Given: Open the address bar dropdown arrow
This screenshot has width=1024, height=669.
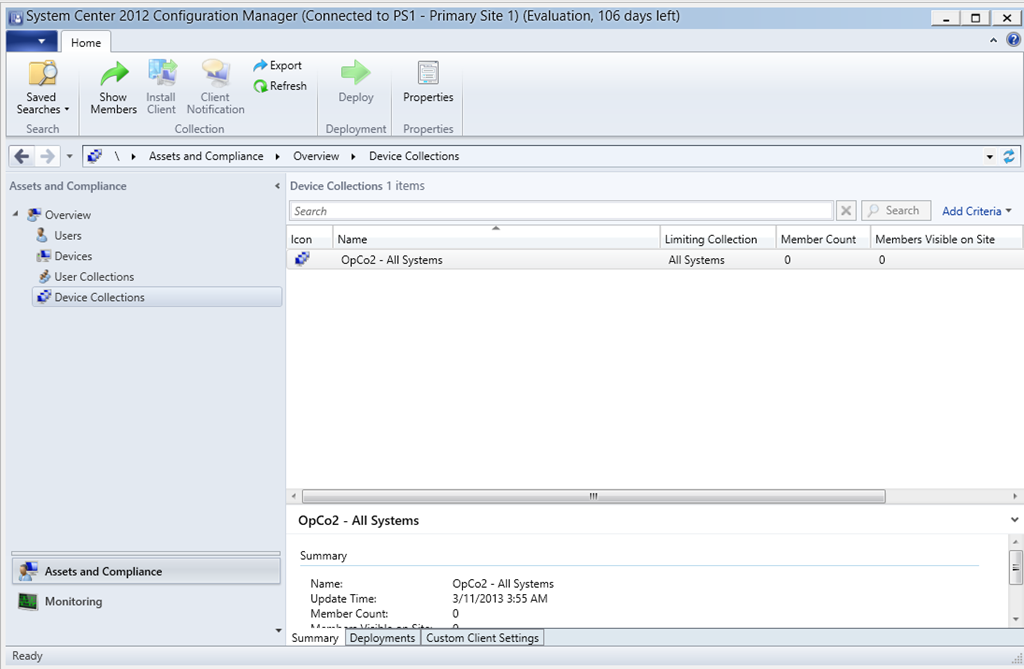Looking at the screenshot, I should tap(989, 157).
